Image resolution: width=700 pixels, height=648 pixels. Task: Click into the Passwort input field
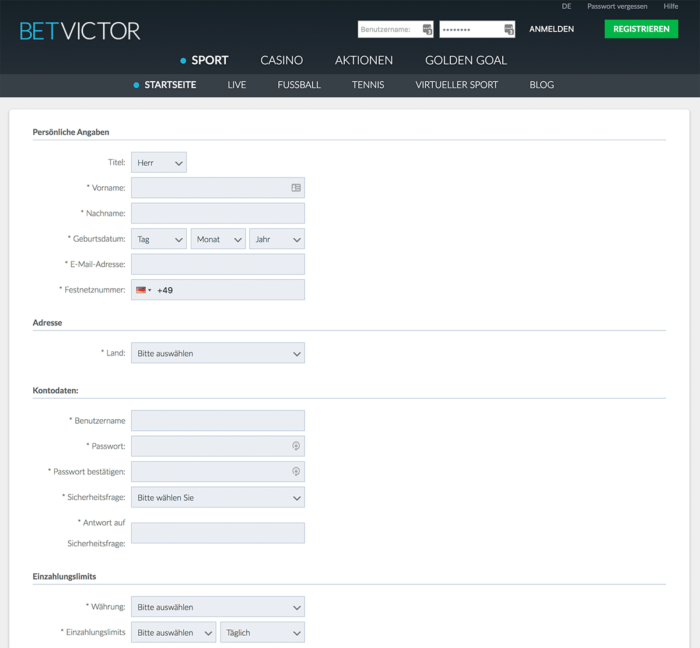click(x=218, y=446)
